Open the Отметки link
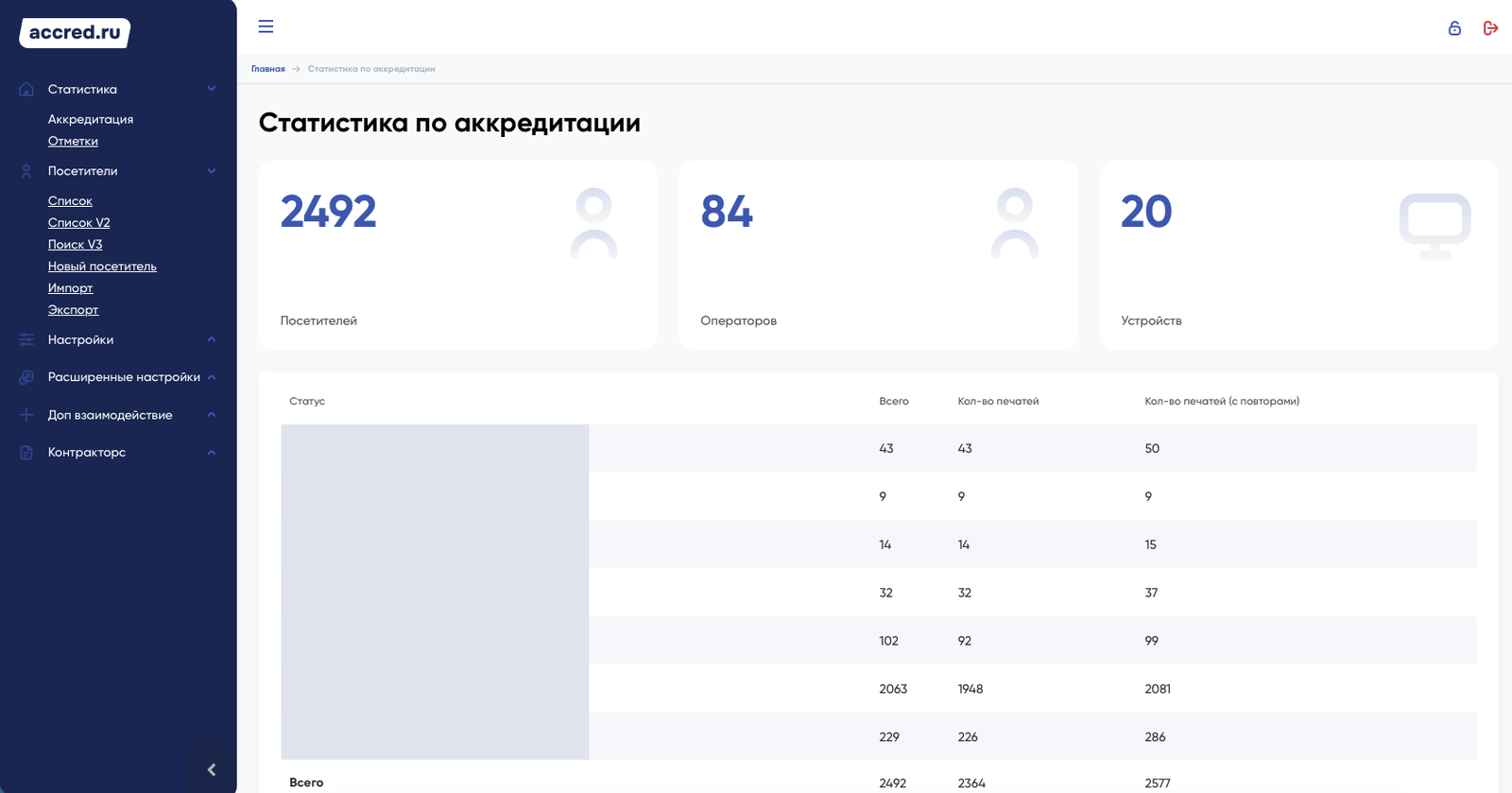The image size is (1512, 793). tap(73, 141)
